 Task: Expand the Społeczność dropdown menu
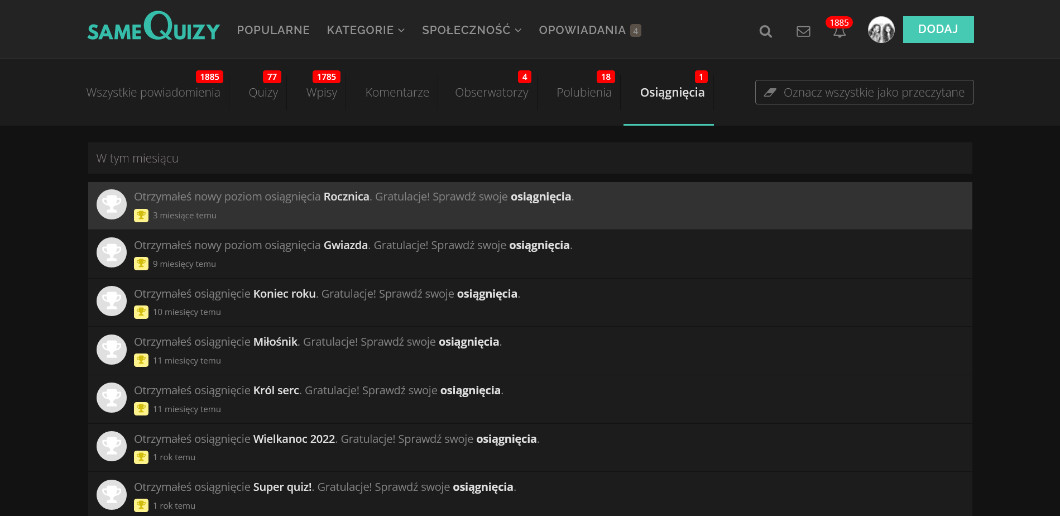pyautogui.click(x=471, y=30)
